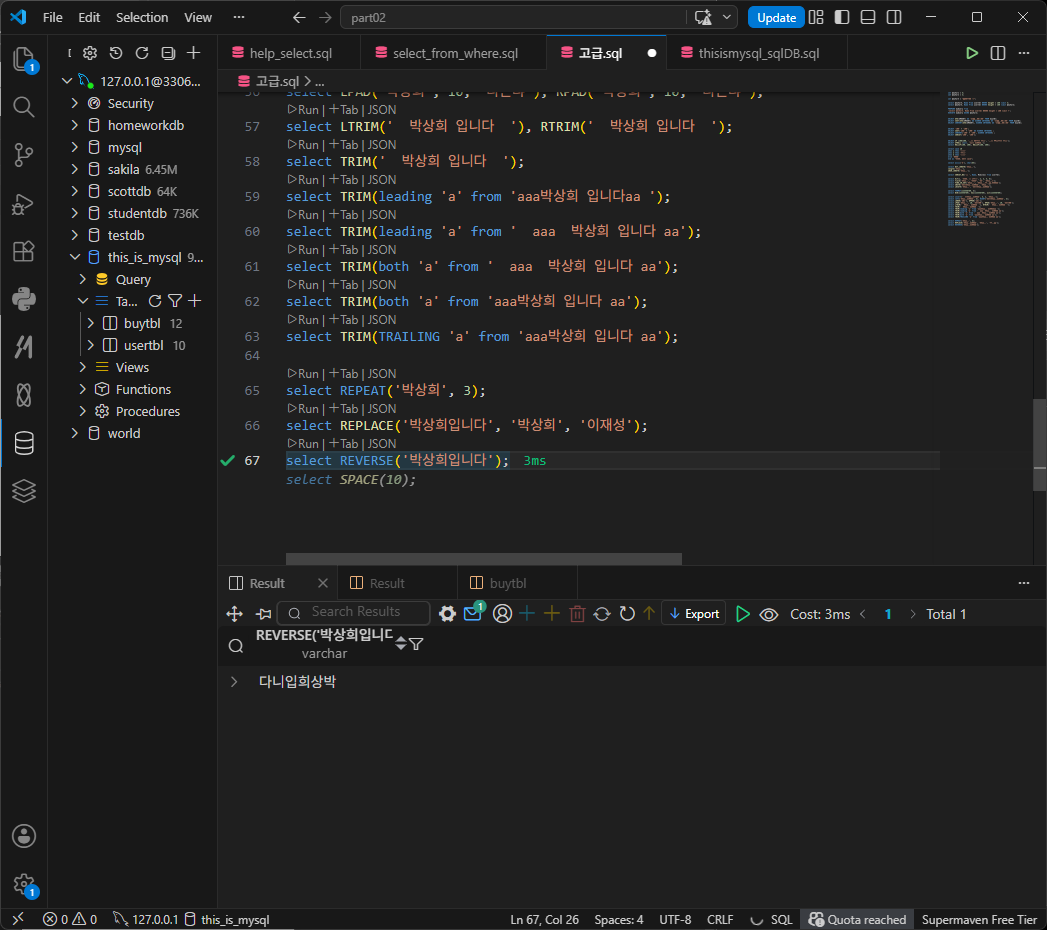Open Source Control view
The image size is (1047, 930).
24,155
